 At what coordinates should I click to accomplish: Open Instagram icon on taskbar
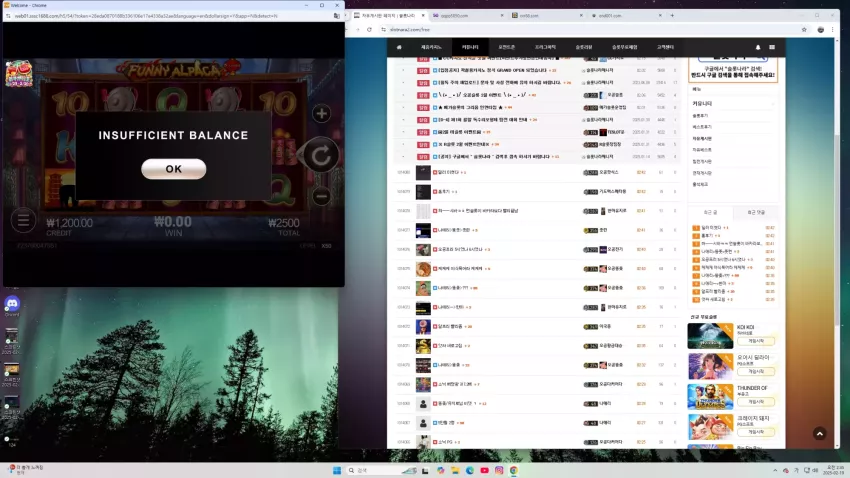point(499,470)
